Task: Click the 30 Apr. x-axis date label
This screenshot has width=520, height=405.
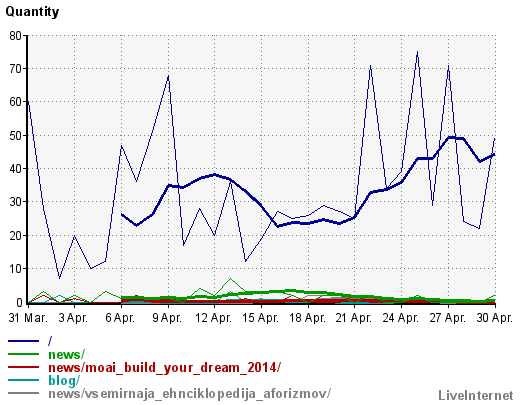Action: tap(494, 318)
